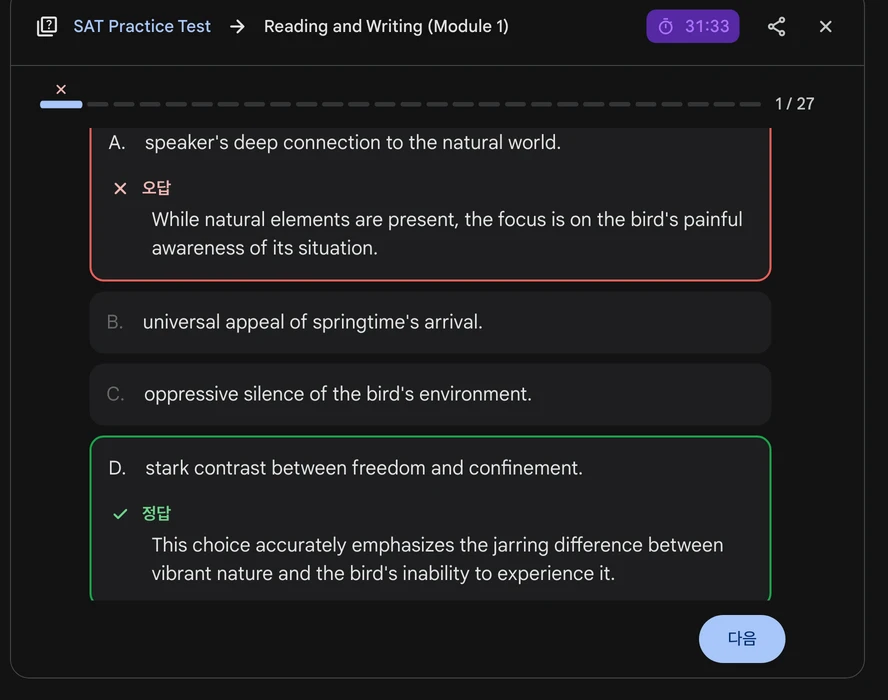Open the SAT Practice Test breadcrumb link
888x700 pixels.
tap(142, 27)
